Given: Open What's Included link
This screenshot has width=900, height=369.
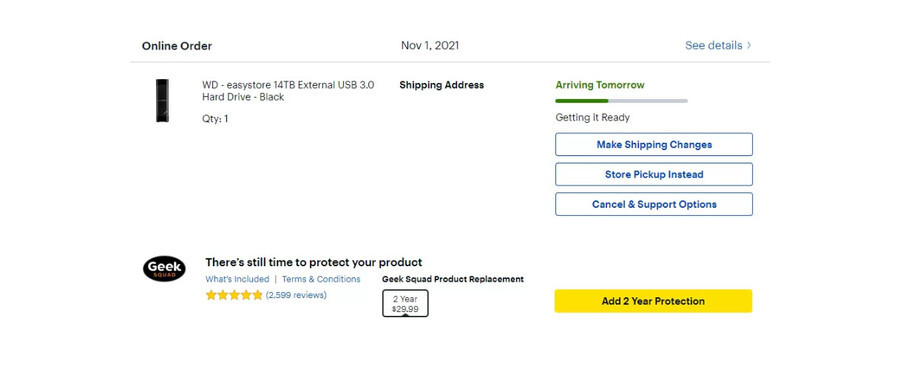Looking at the screenshot, I should pos(237,279).
